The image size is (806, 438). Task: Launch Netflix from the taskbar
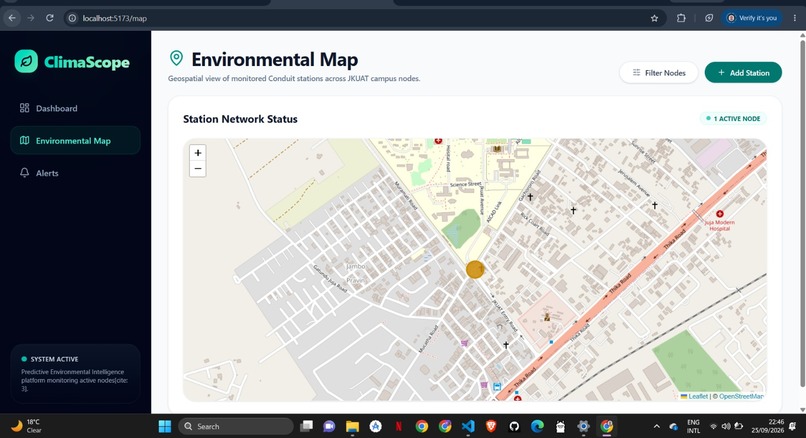point(398,426)
